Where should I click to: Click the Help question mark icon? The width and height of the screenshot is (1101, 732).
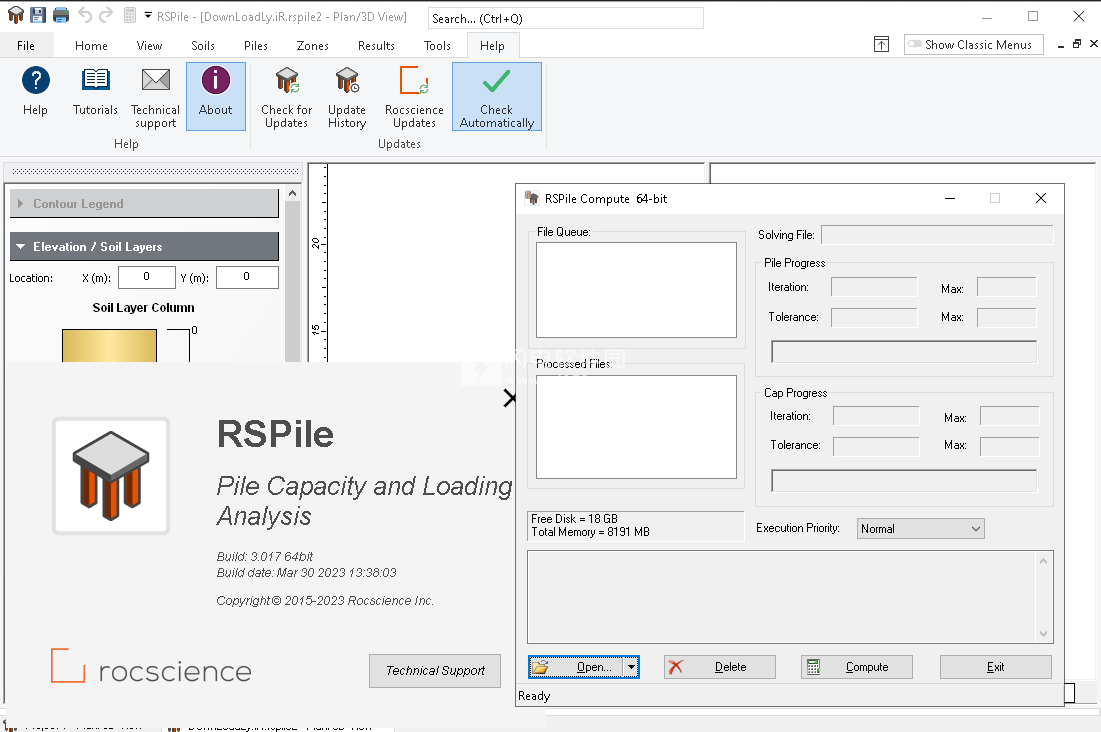coord(35,81)
